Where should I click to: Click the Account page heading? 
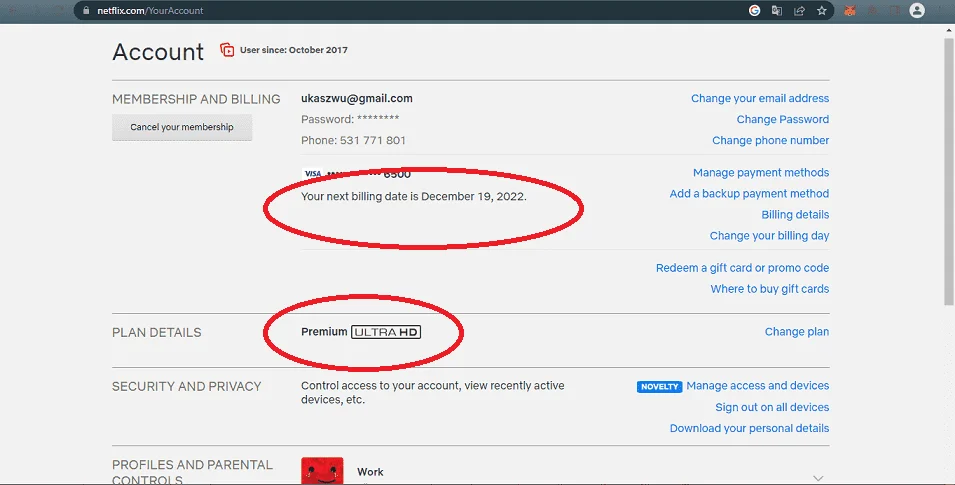tap(158, 52)
